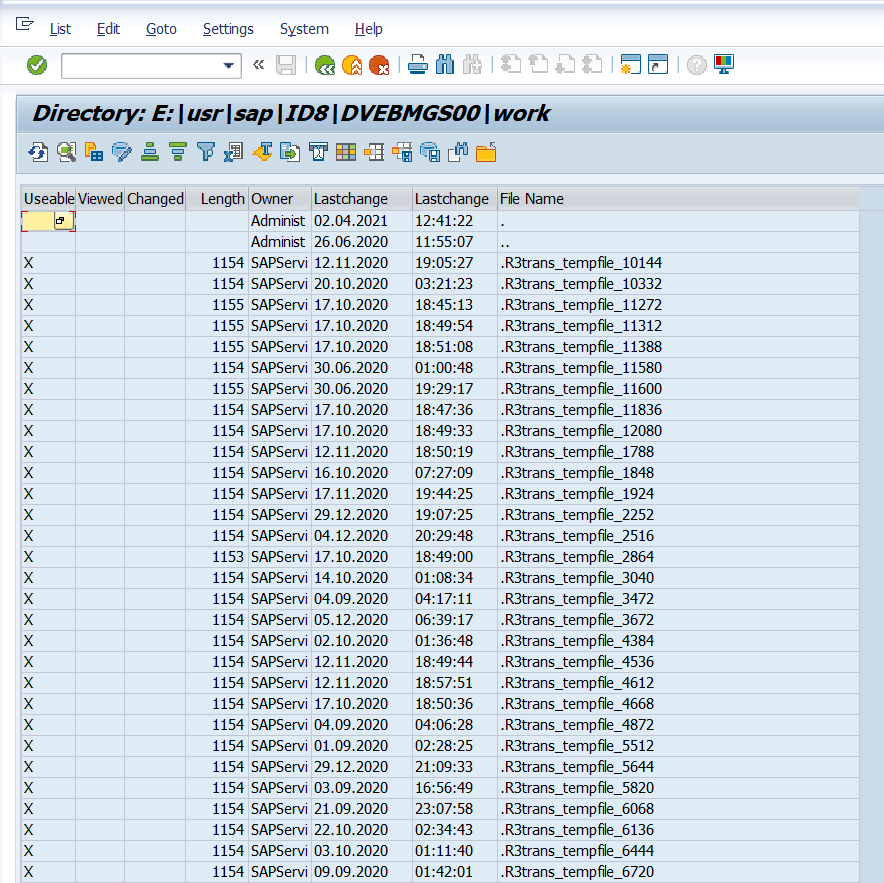Click the Print icon in toolbar

click(x=418, y=66)
